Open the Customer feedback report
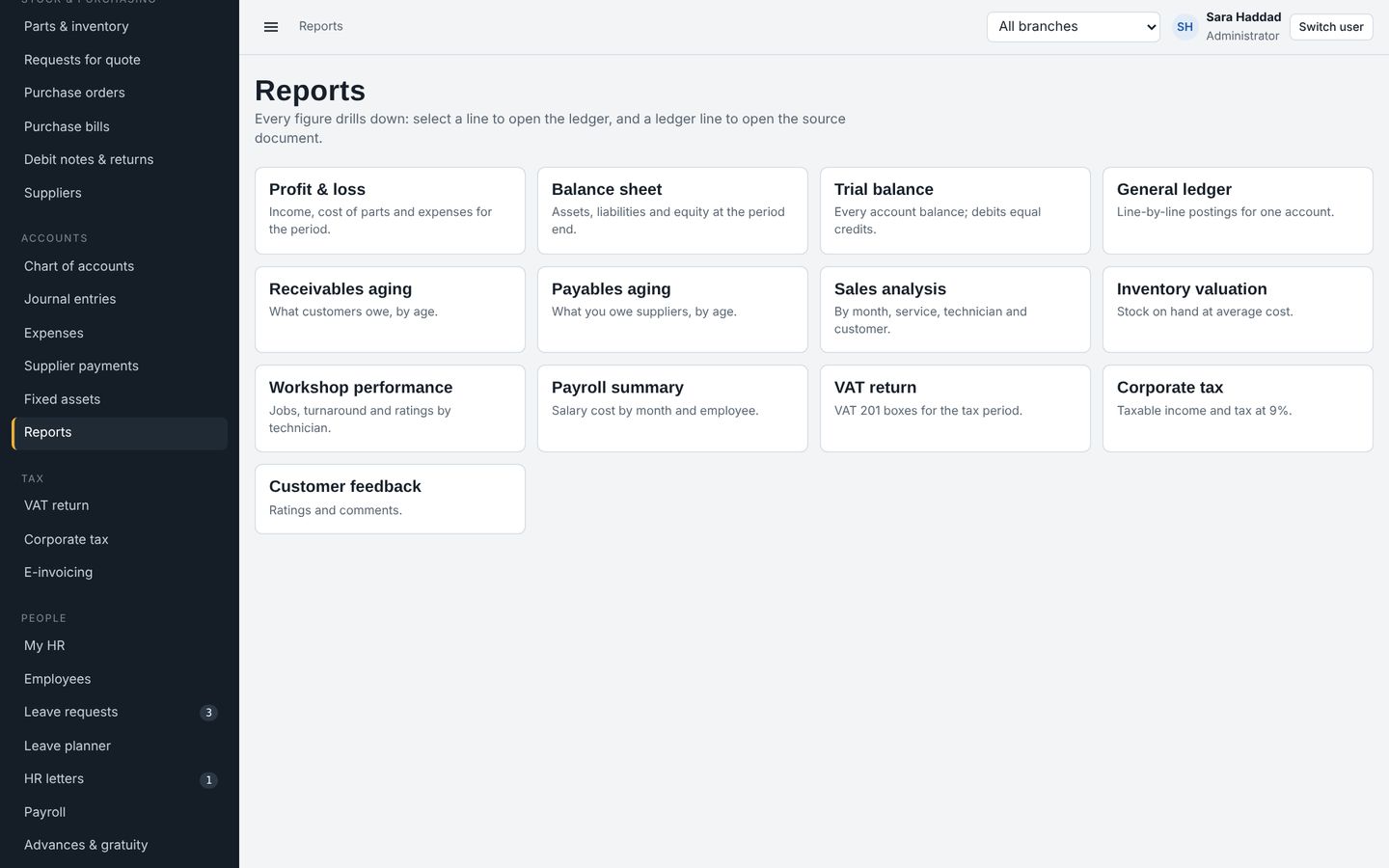This screenshot has height=868, width=1389. [390, 499]
